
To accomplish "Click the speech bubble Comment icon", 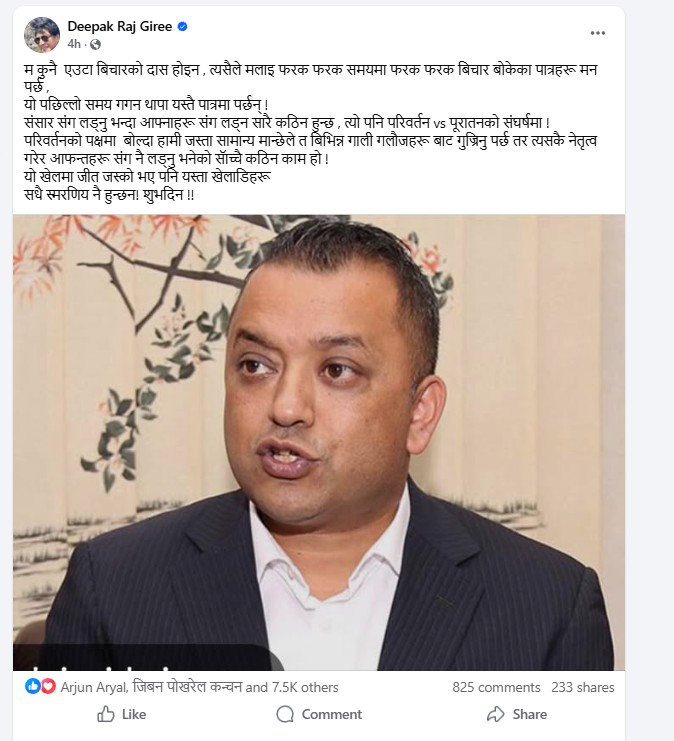I will tap(285, 714).
